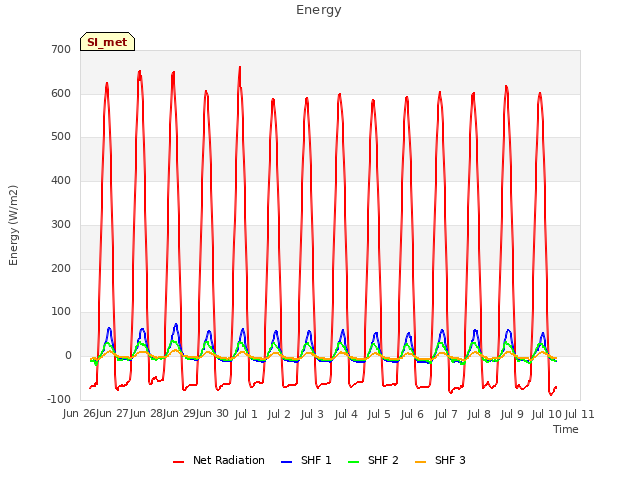This screenshot has width=640, height=480.
Task: Click the Jul 3 x-axis date label
Action: coord(312,414)
